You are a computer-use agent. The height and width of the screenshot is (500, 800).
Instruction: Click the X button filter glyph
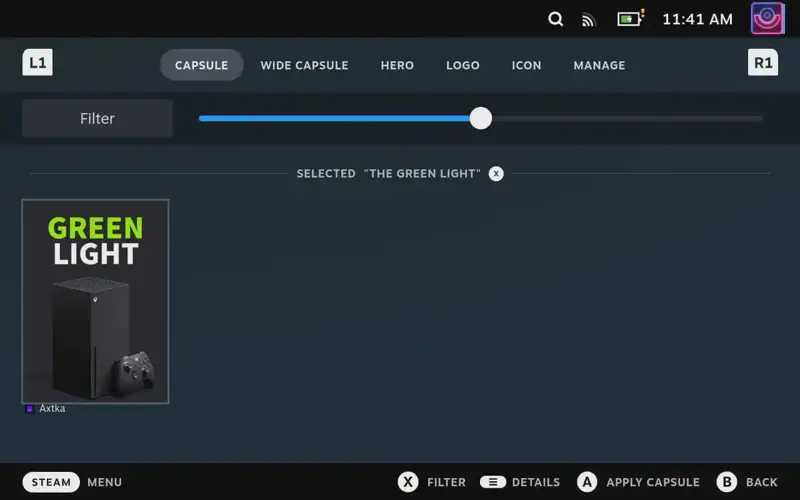[408, 482]
